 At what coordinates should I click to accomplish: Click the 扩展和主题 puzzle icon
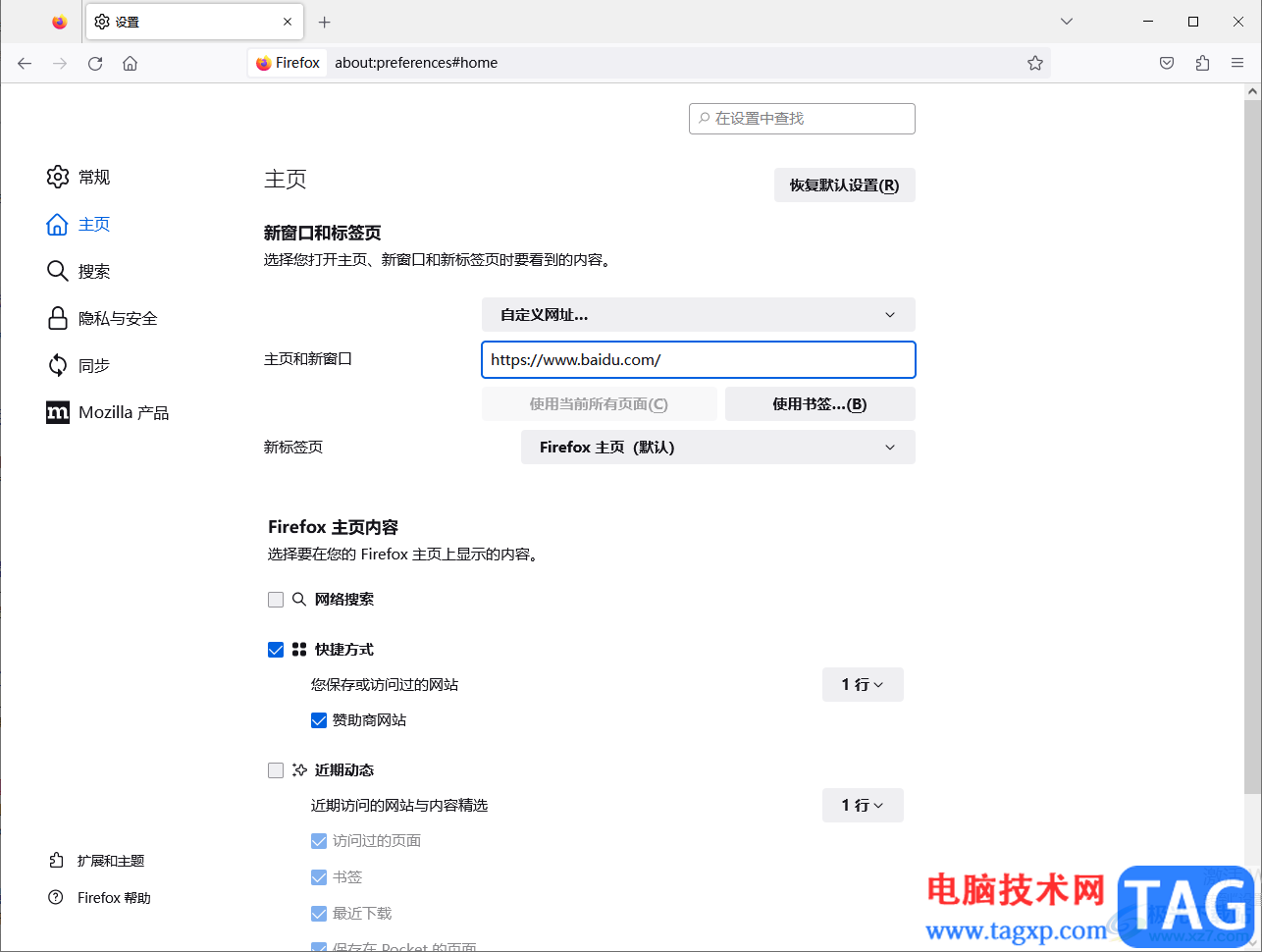pyautogui.click(x=56, y=861)
